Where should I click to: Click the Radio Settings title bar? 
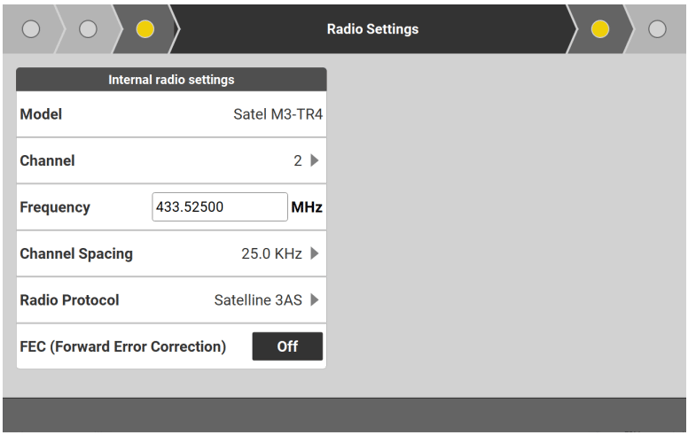coord(372,29)
